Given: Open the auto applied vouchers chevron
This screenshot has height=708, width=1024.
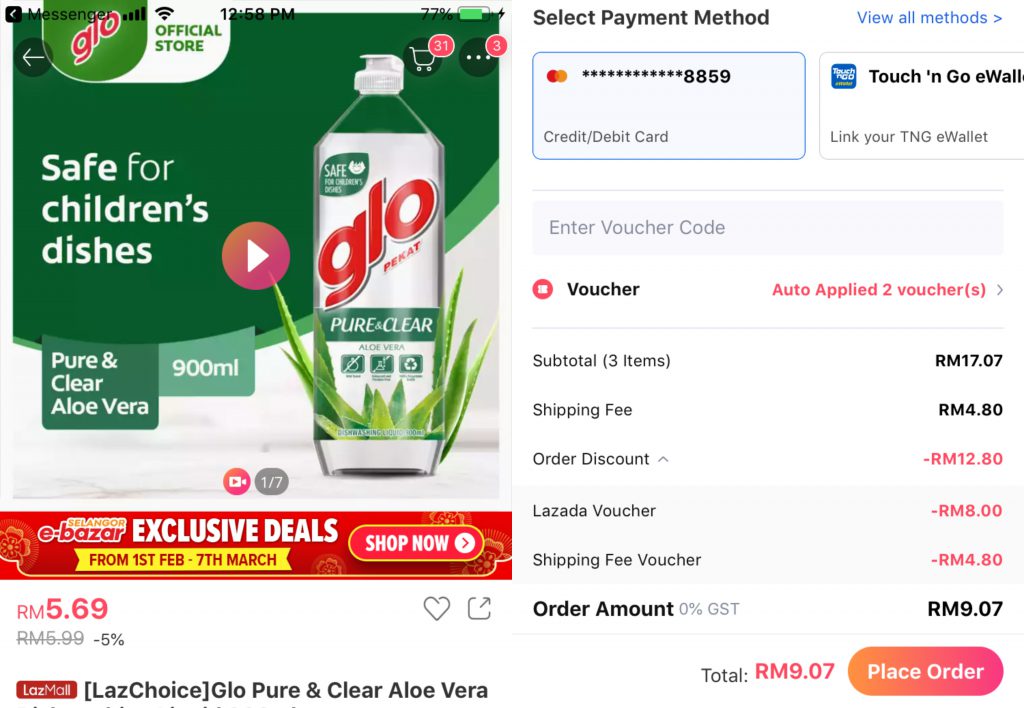Looking at the screenshot, I should pyautogui.click(x=999, y=290).
